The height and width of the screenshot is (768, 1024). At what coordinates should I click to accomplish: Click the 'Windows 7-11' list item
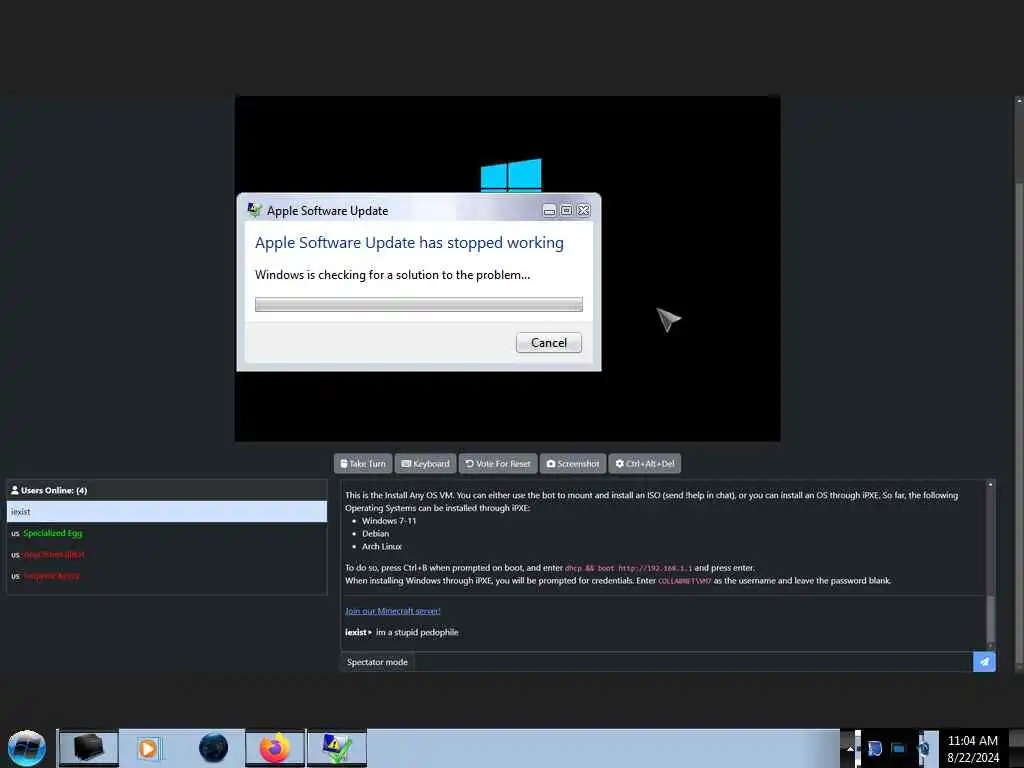point(389,521)
